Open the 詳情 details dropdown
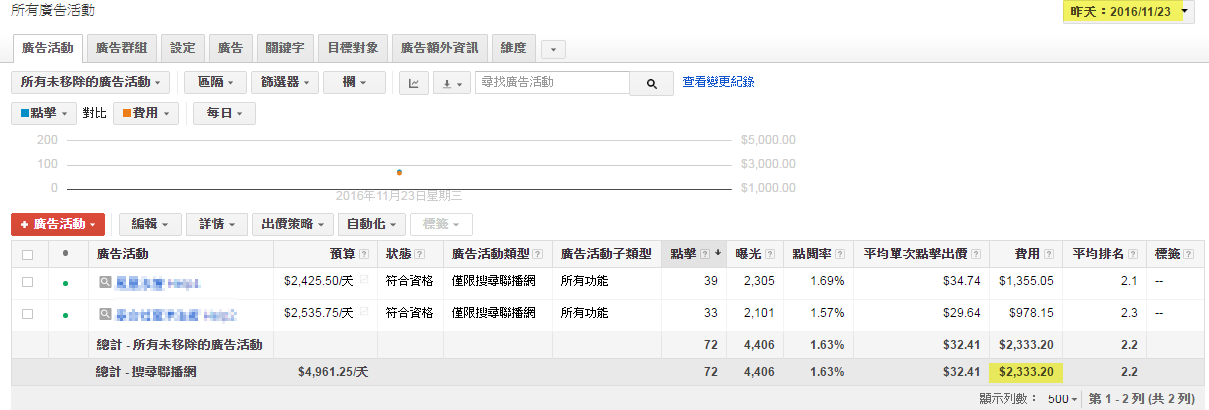This screenshot has width=1209, height=410. pos(217,225)
